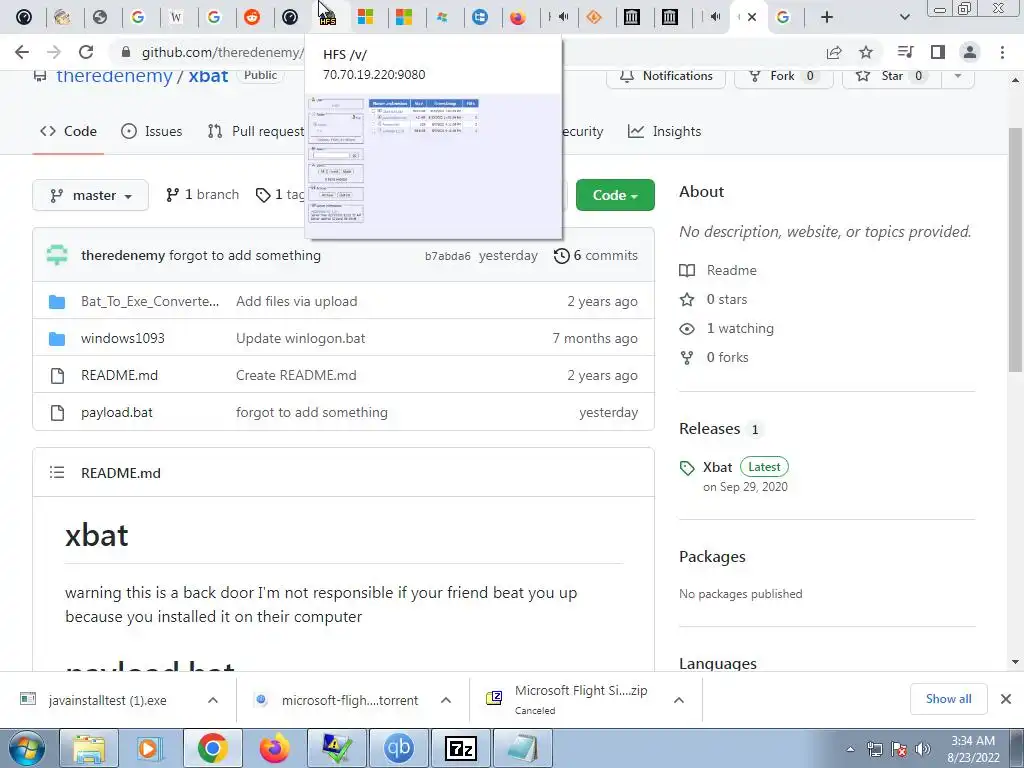Click theredenemy's avatar in commit row

click(57, 255)
